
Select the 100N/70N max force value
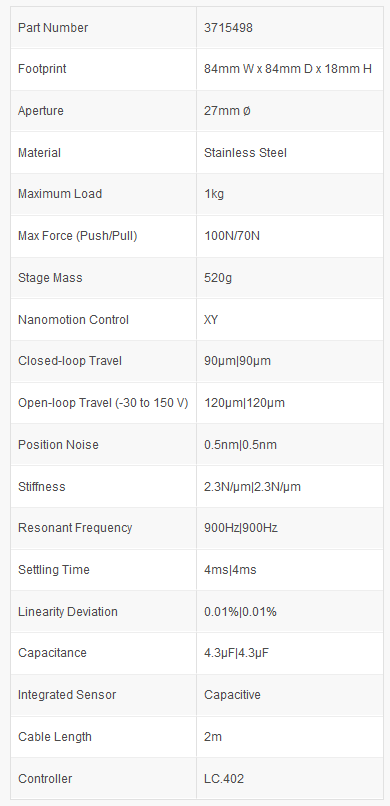click(232, 236)
